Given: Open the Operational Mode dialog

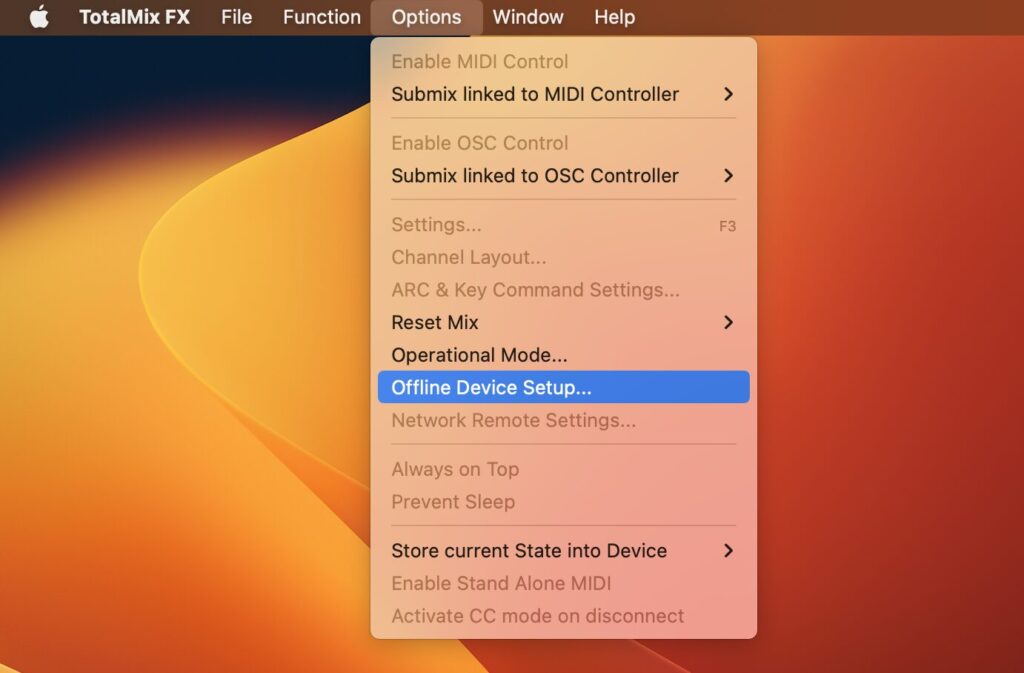Looking at the screenshot, I should pos(478,354).
